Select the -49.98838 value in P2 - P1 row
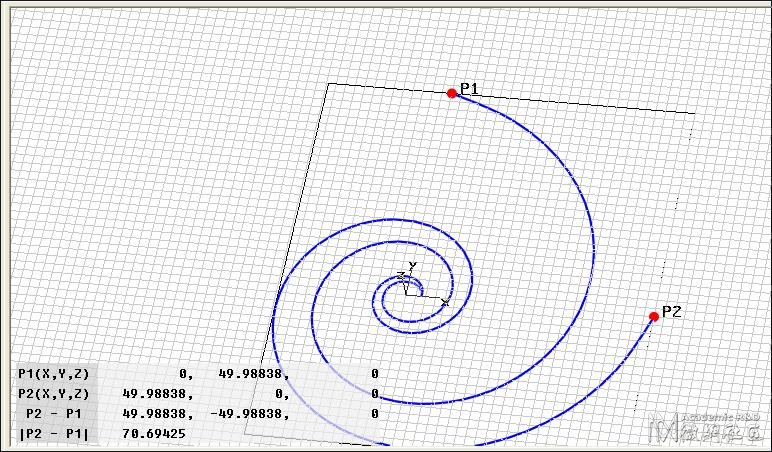Image resolution: width=772 pixels, height=452 pixels. pyautogui.click(x=250, y=414)
